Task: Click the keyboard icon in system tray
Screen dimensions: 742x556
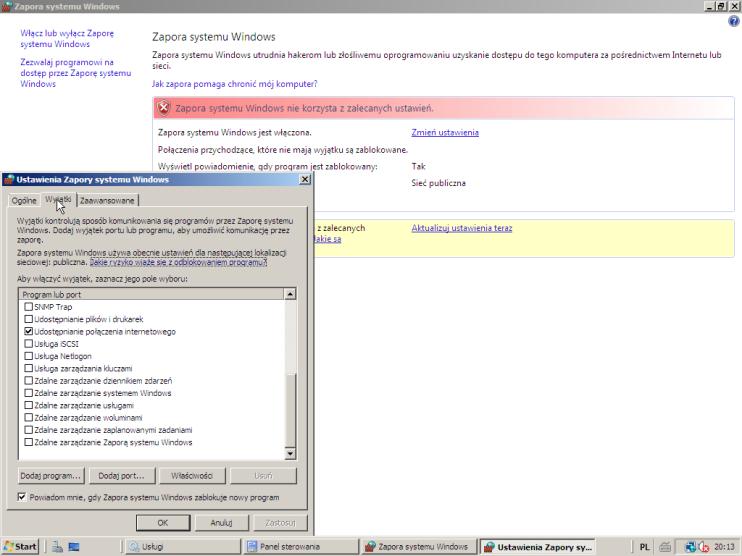Action: point(665,547)
